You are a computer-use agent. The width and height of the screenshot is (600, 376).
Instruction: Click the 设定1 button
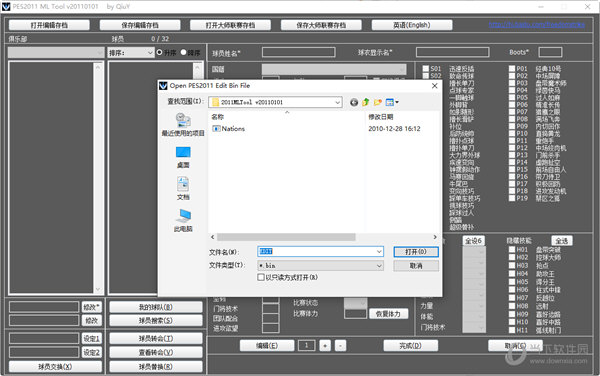click(x=91, y=339)
